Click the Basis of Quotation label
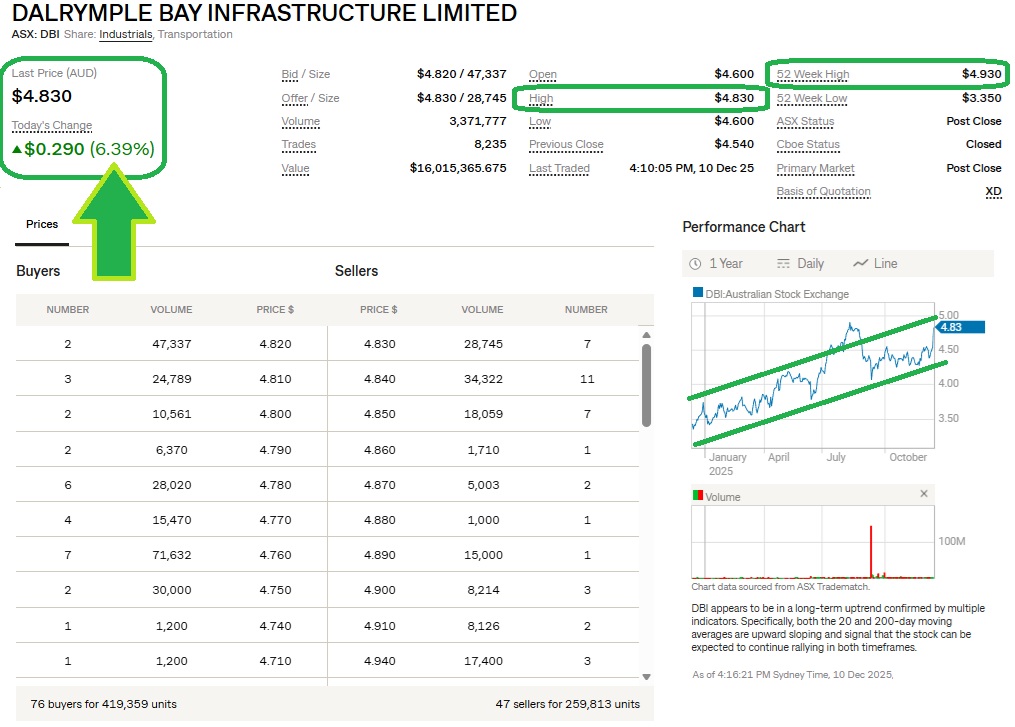This screenshot has width=1015, height=727. coord(823,192)
